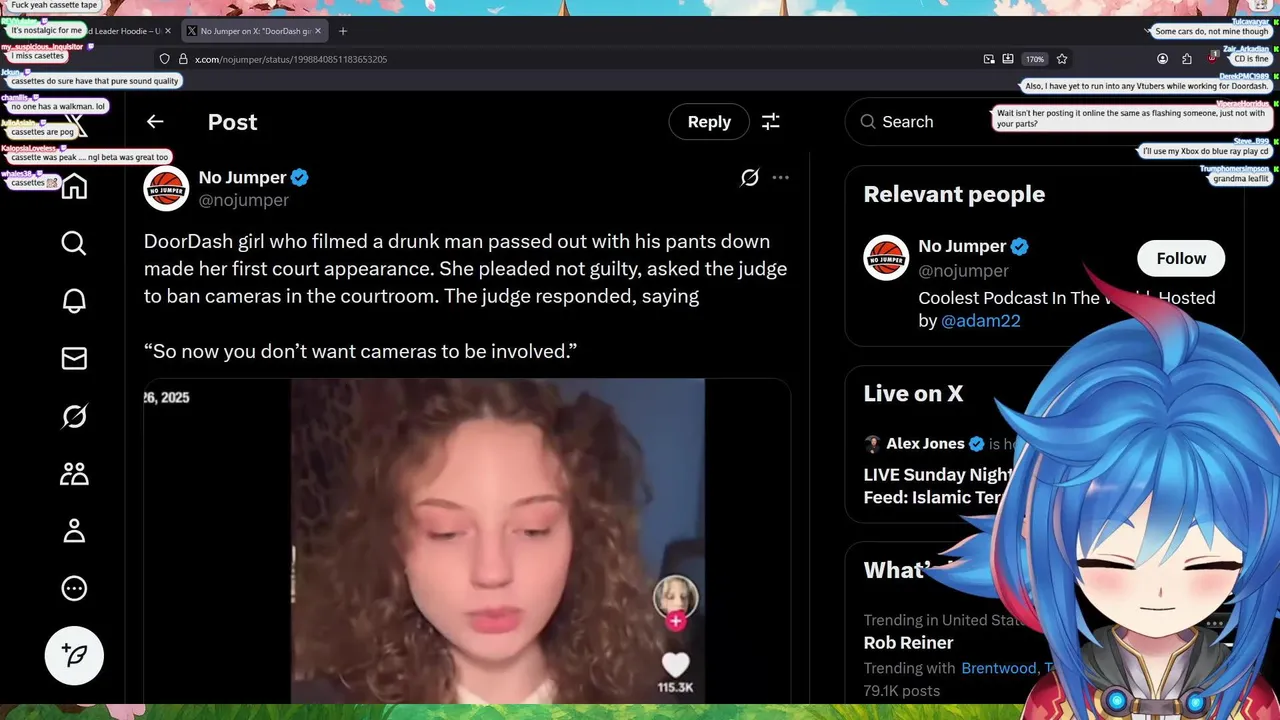The image size is (1280, 720).
Task: Click heart like icon on video
Action: (676, 664)
